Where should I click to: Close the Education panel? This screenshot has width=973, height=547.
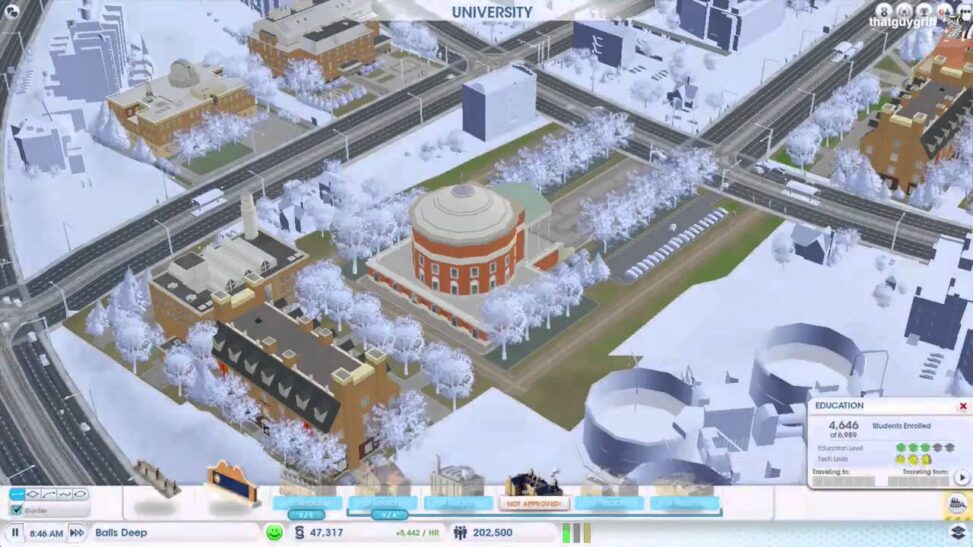click(x=963, y=407)
